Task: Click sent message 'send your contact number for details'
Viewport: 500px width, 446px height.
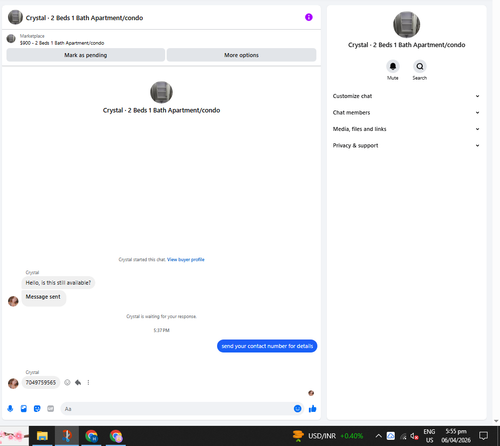Action: point(267,346)
